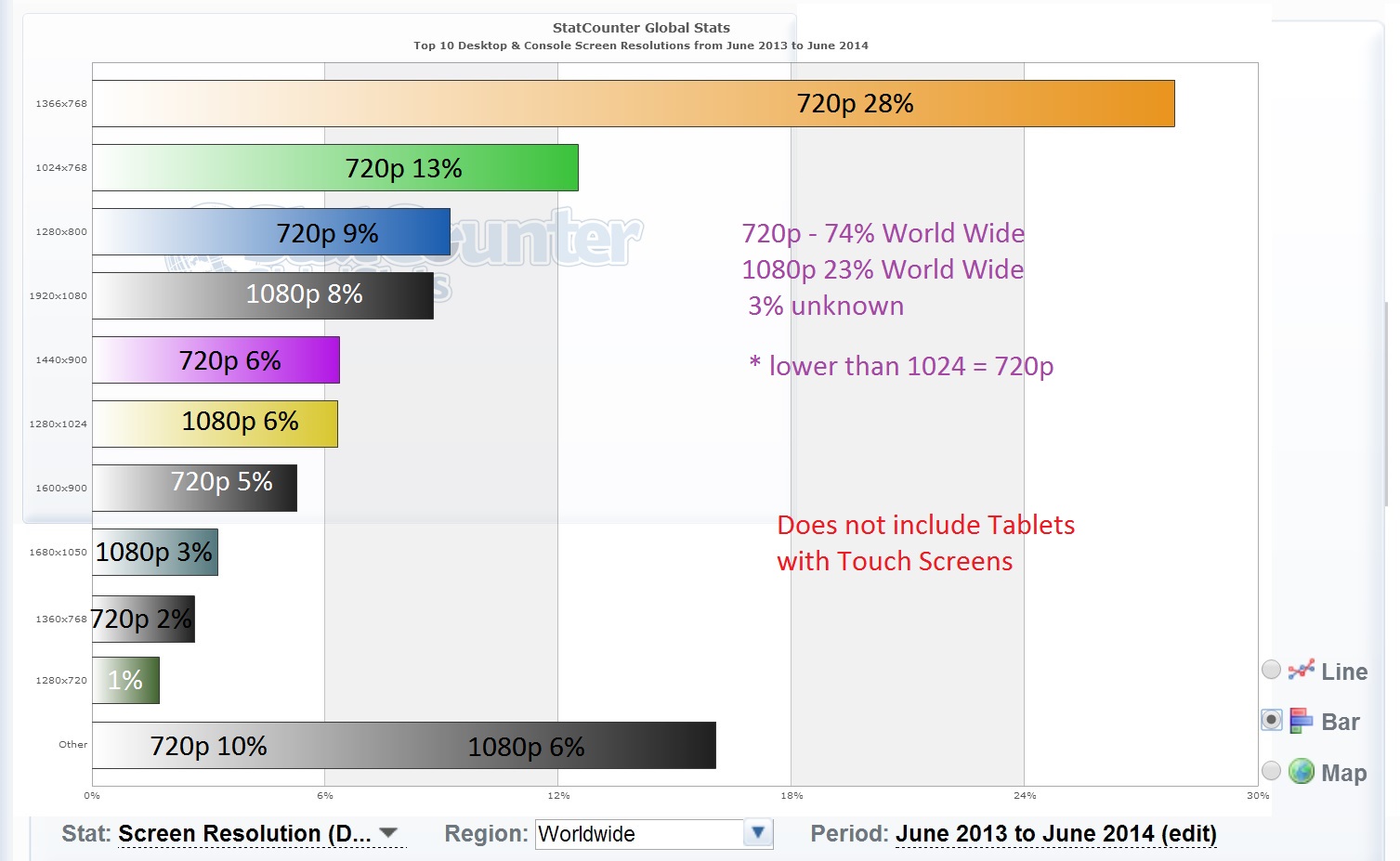Edit the June 2013 to June 2014 period
The image size is (1400, 861).
click(x=1056, y=834)
